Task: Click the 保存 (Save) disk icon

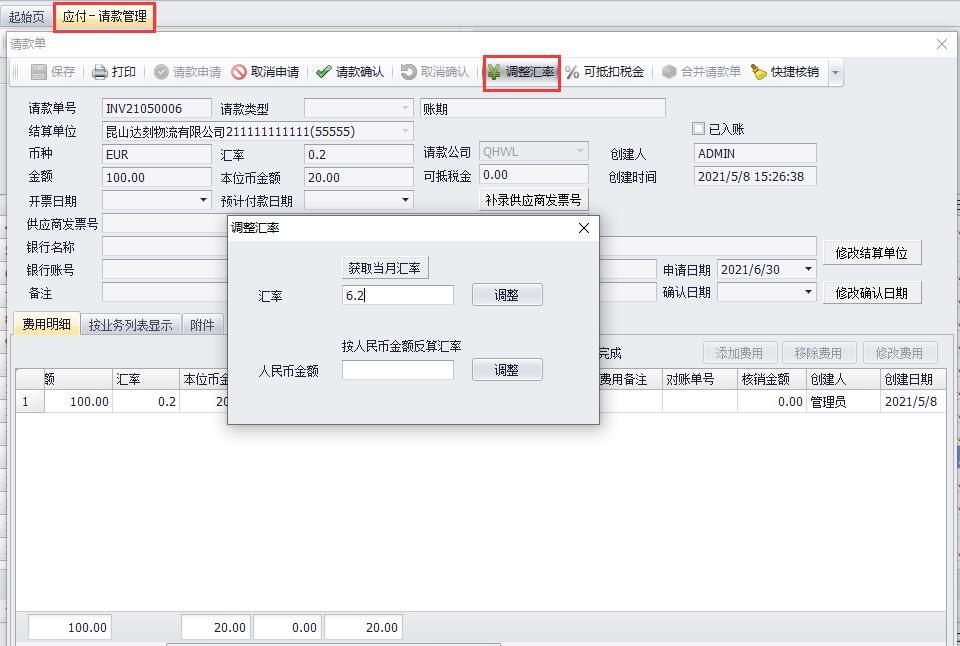Action: click(x=39, y=72)
